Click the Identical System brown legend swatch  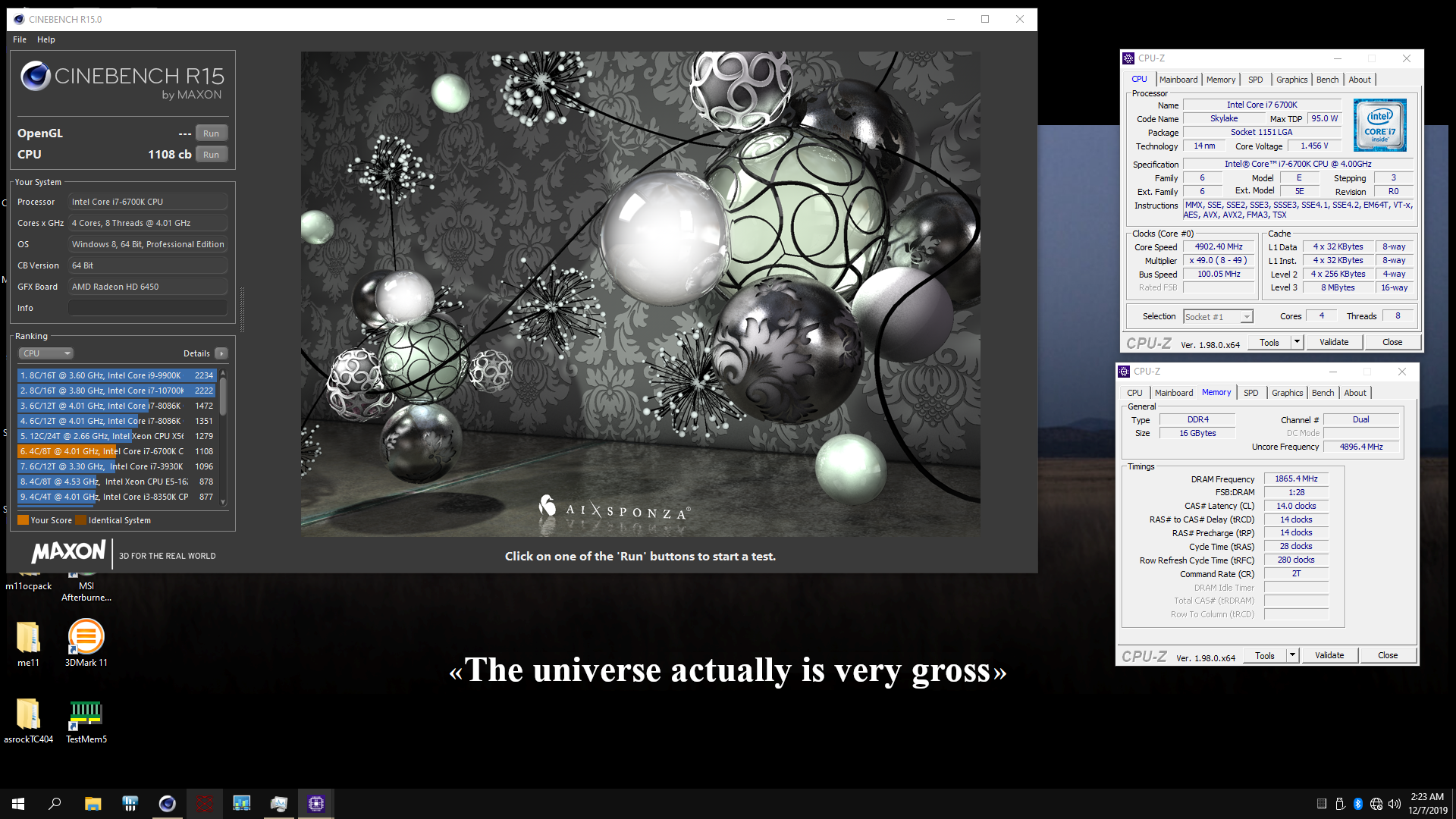pyautogui.click(x=80, y=520)
